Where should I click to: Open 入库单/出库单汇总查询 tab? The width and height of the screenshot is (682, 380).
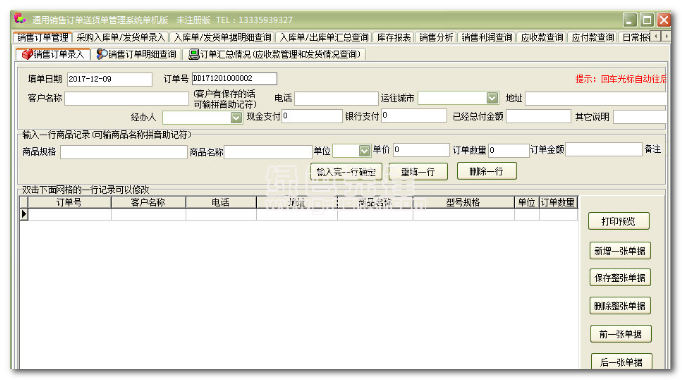pyautogui.click(x=324, y=37)
